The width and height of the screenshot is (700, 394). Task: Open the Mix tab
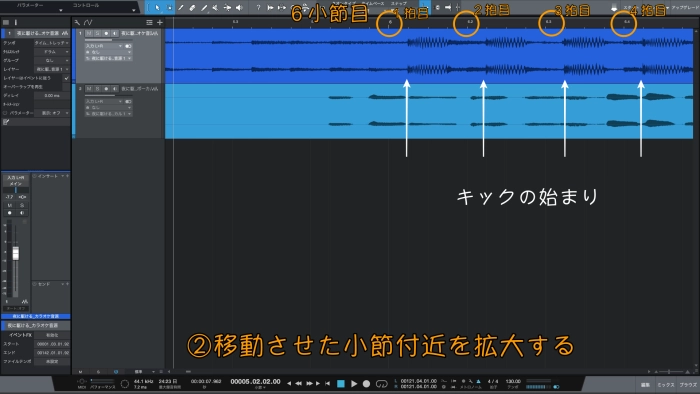[x=665, y=385]
